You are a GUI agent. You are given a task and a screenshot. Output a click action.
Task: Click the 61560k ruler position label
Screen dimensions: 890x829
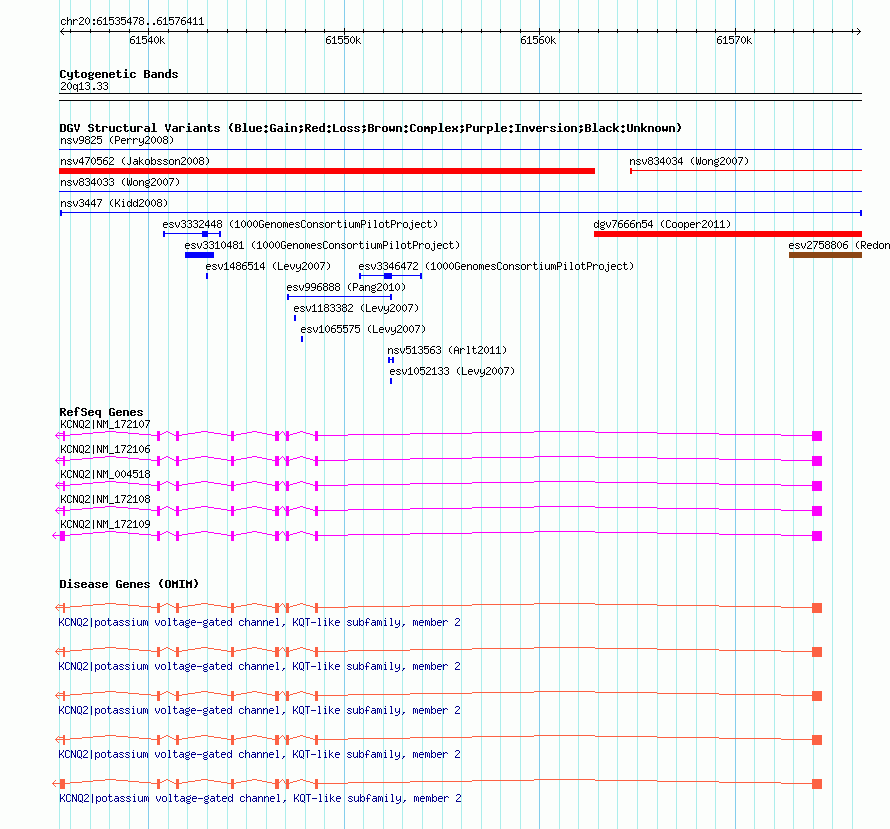click(x=538, y=40)
